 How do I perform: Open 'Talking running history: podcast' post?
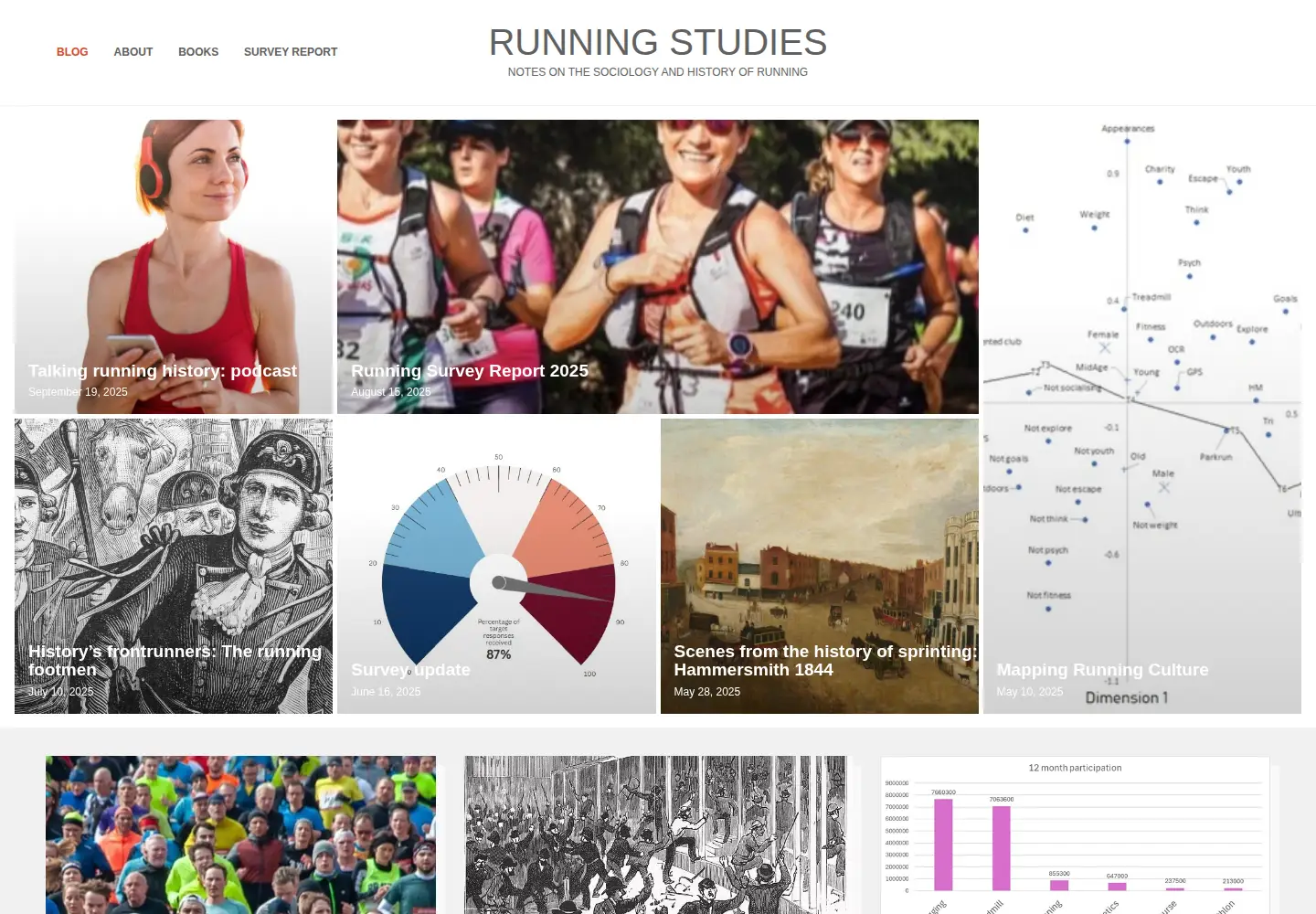(x=163, y=371)
